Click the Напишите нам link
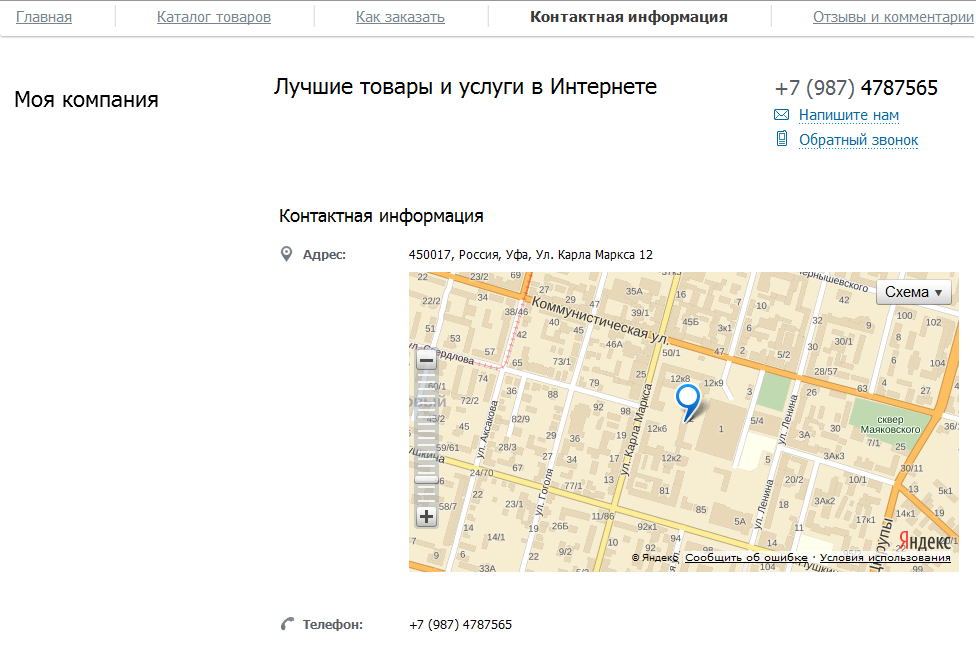This screenshot has width=976, height=646. coord(848,115)
